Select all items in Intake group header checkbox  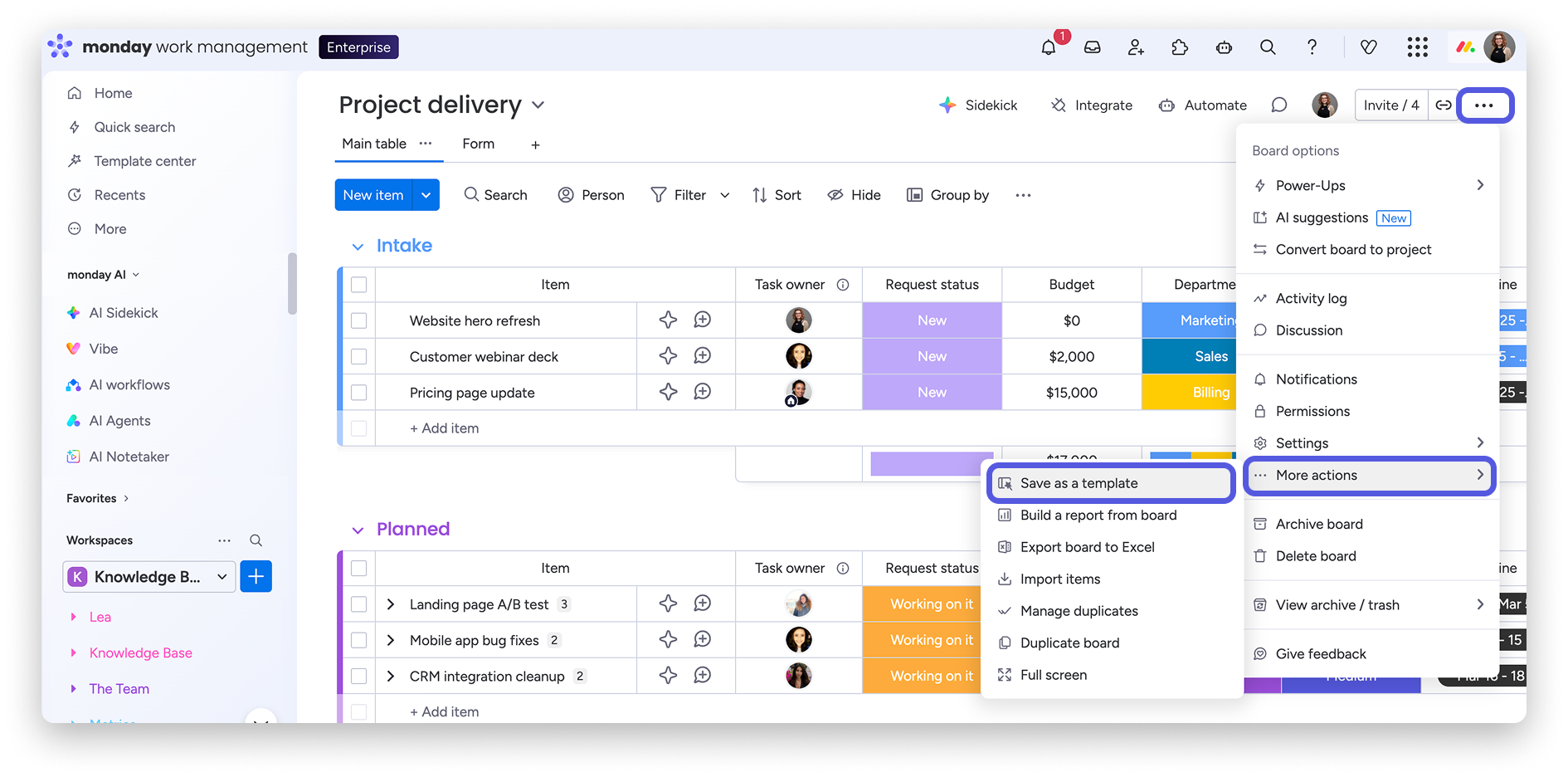click(x=359, y=285)
